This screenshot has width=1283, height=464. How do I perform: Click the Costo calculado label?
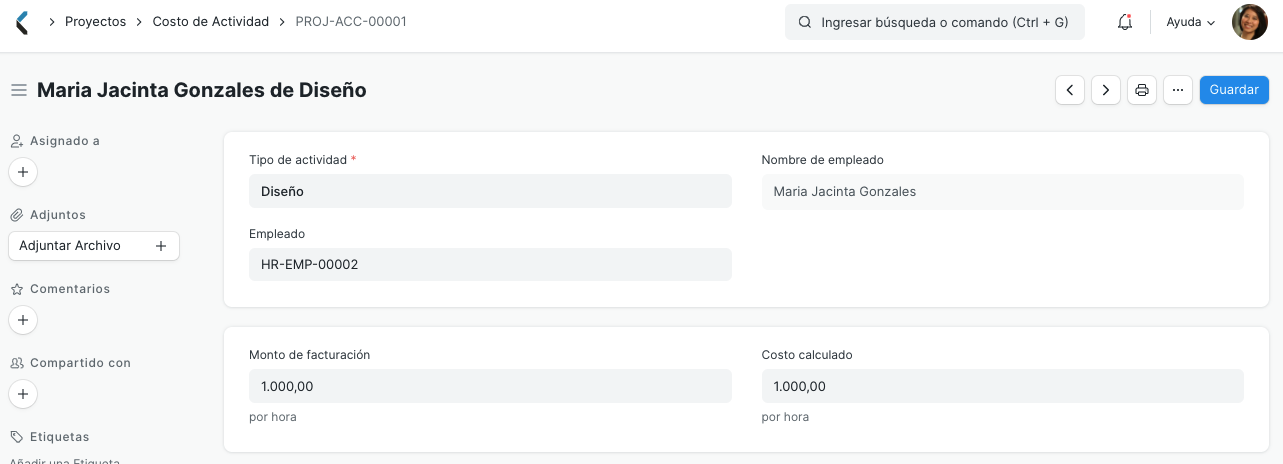[807, 355]
